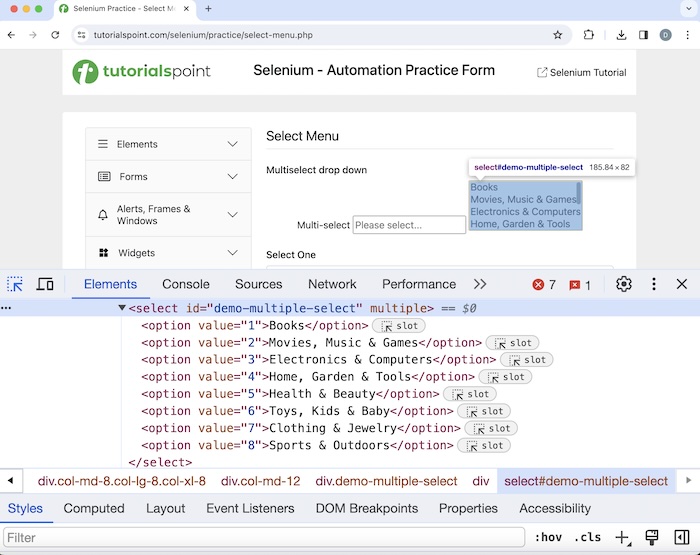
Task: Click the div.demo-multiple-select breadcrumb
Action: click(x=386, y=481)
